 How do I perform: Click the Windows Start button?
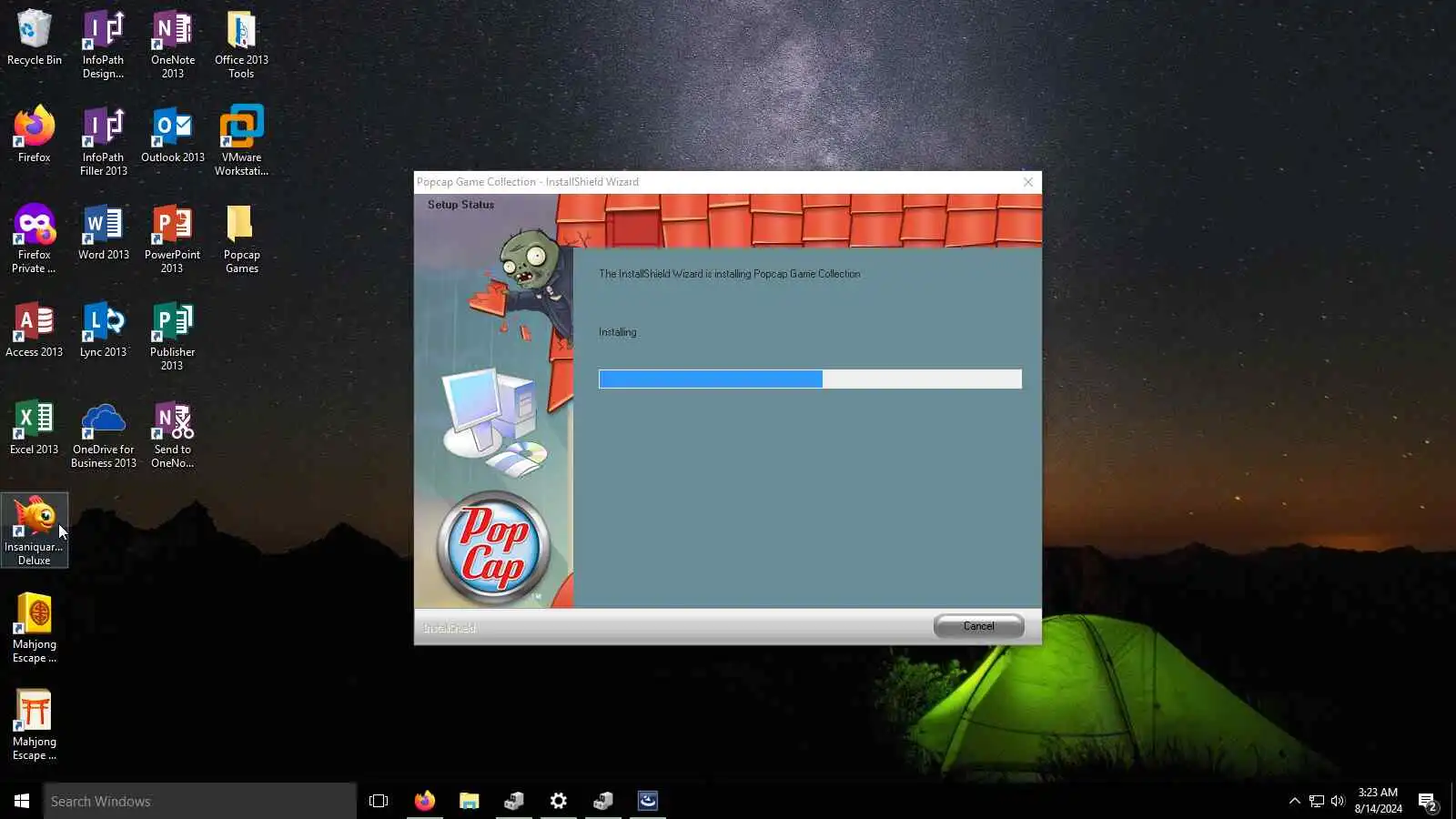tap(22, 801)
